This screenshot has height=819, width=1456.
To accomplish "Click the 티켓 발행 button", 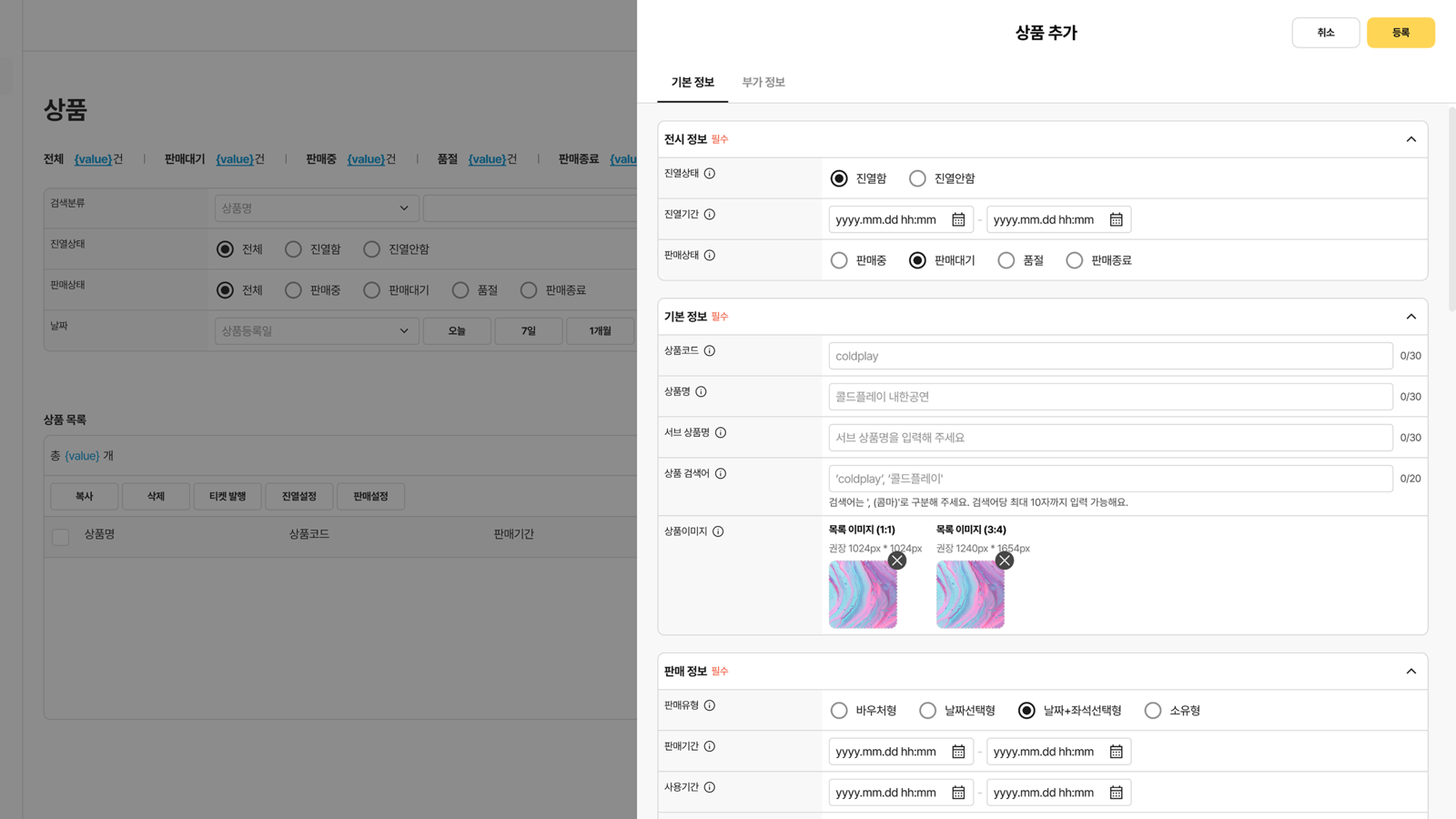I will 227,496.
